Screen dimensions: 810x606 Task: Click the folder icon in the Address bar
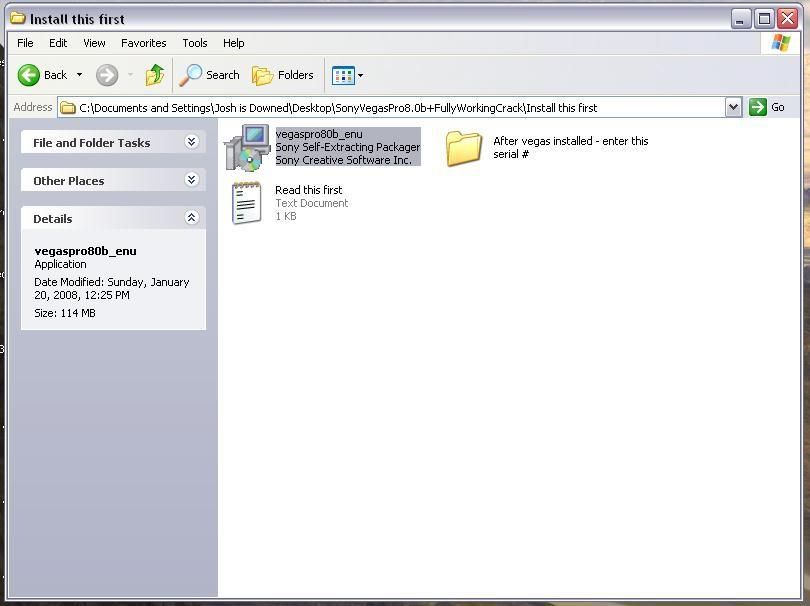coord(68,108)
